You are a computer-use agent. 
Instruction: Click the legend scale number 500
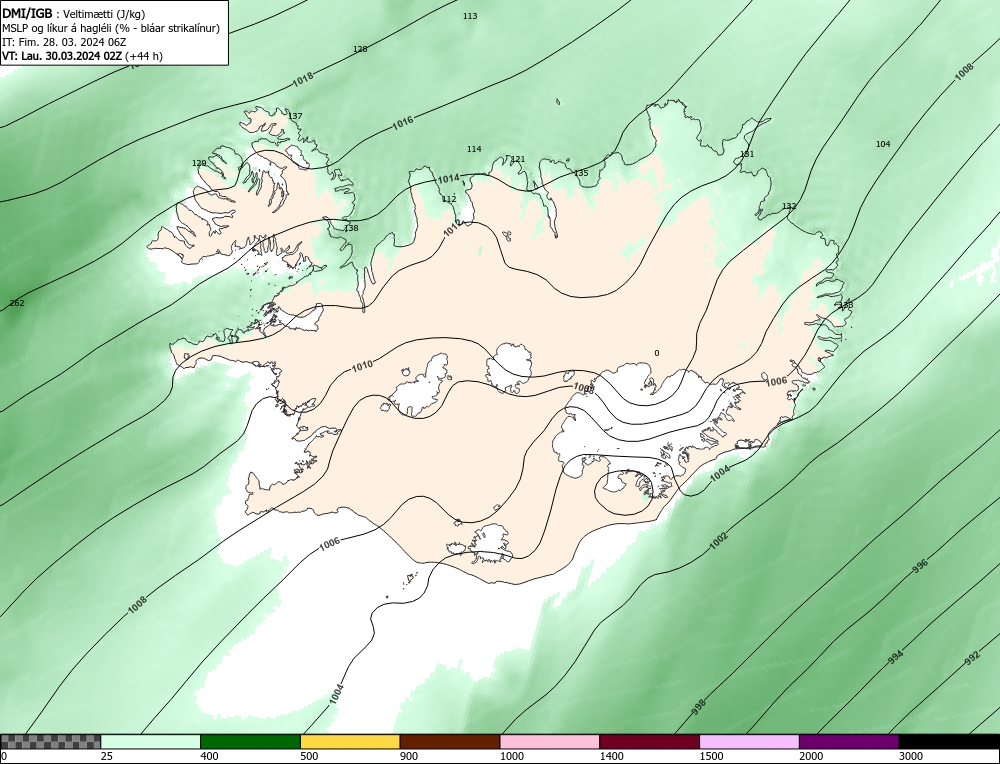(x=309, y=757)
